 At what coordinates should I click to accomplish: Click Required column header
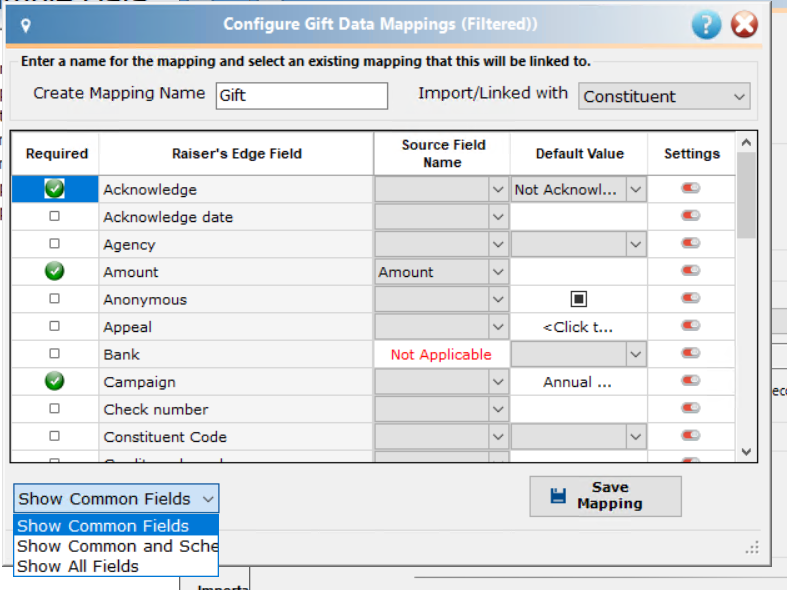tap(56, 154)
